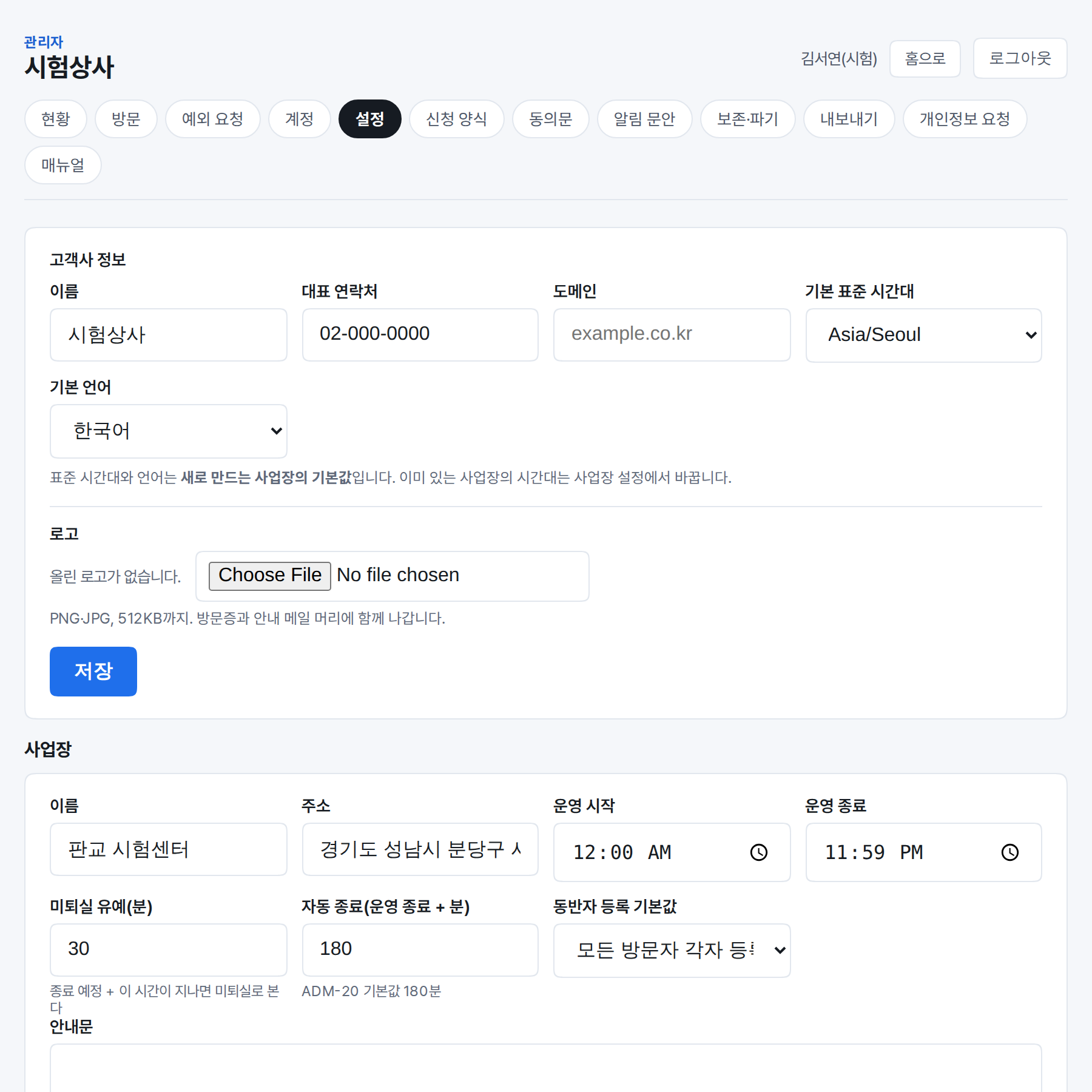Click the ADM-20 기본값 180분 hint text
The height and width of the screenshot is (1092, 1092).
[371, 991]
